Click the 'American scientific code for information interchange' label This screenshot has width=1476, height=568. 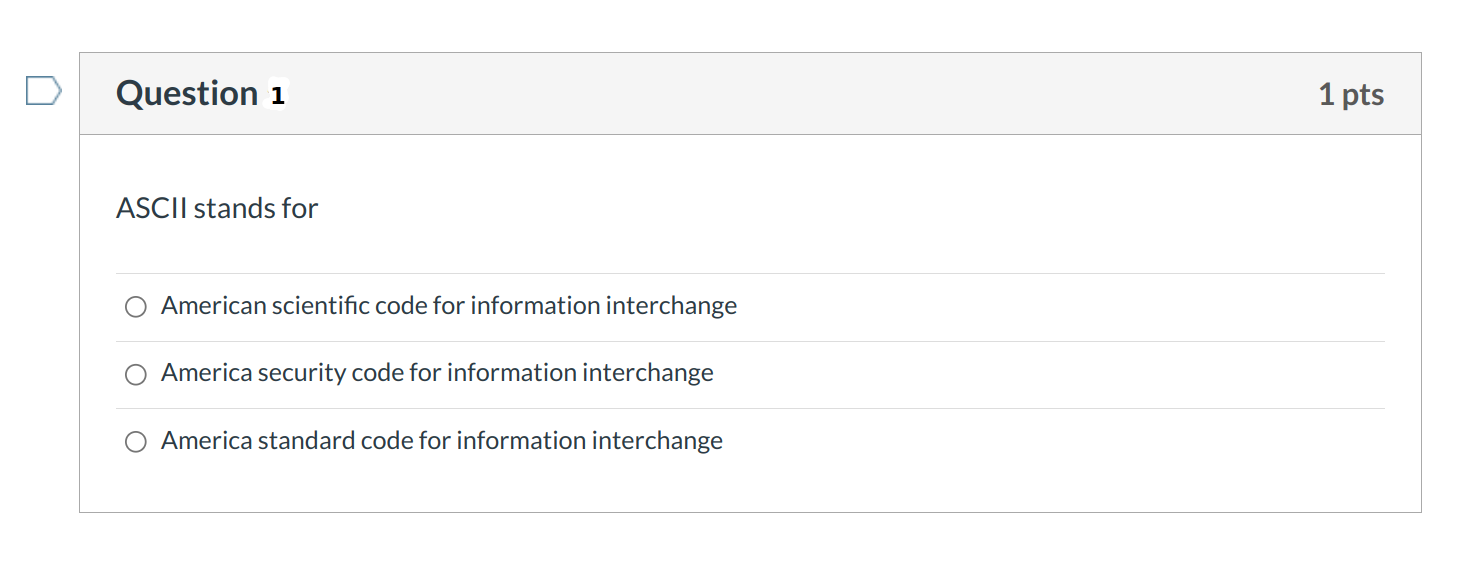tap(448, 306)
